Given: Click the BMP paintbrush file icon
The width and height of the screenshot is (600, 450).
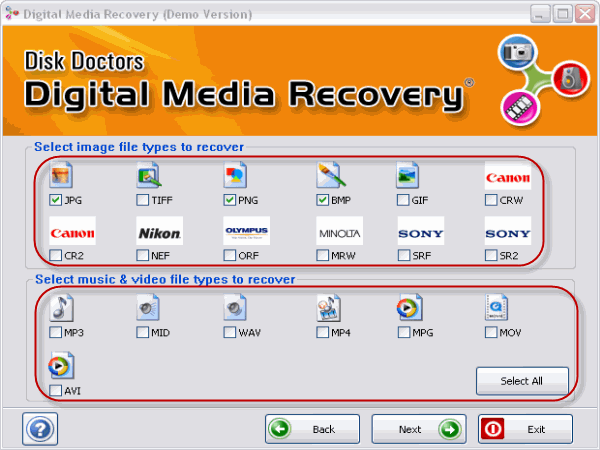Looking at the screenshot, I should [331, 175].
